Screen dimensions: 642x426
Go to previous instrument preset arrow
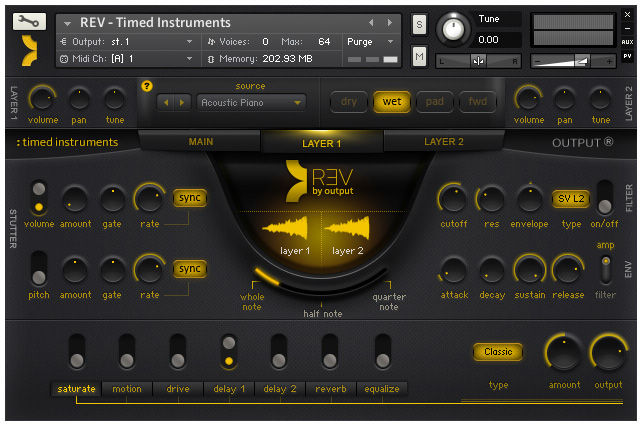pyautogui.click(x=371, y=23)
